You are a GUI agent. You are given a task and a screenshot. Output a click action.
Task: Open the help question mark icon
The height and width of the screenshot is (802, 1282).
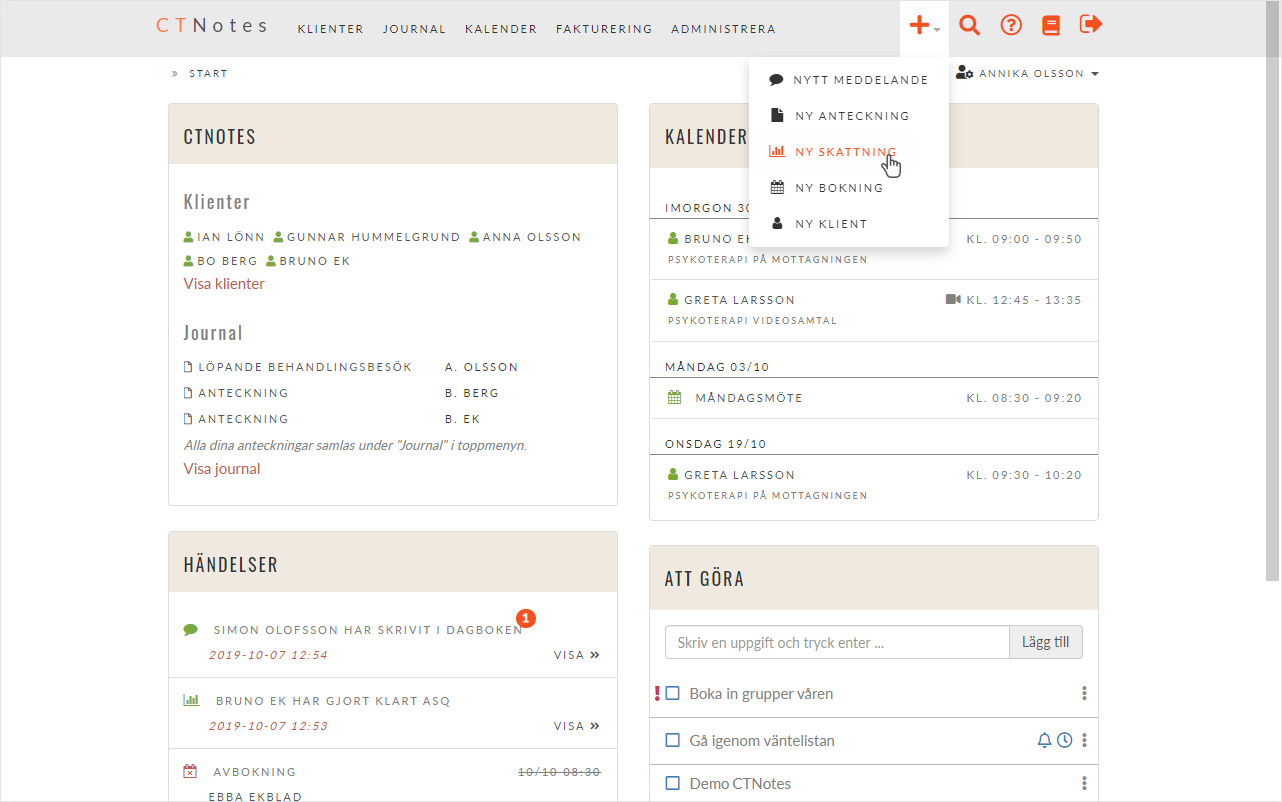[x=1011, y=25]
